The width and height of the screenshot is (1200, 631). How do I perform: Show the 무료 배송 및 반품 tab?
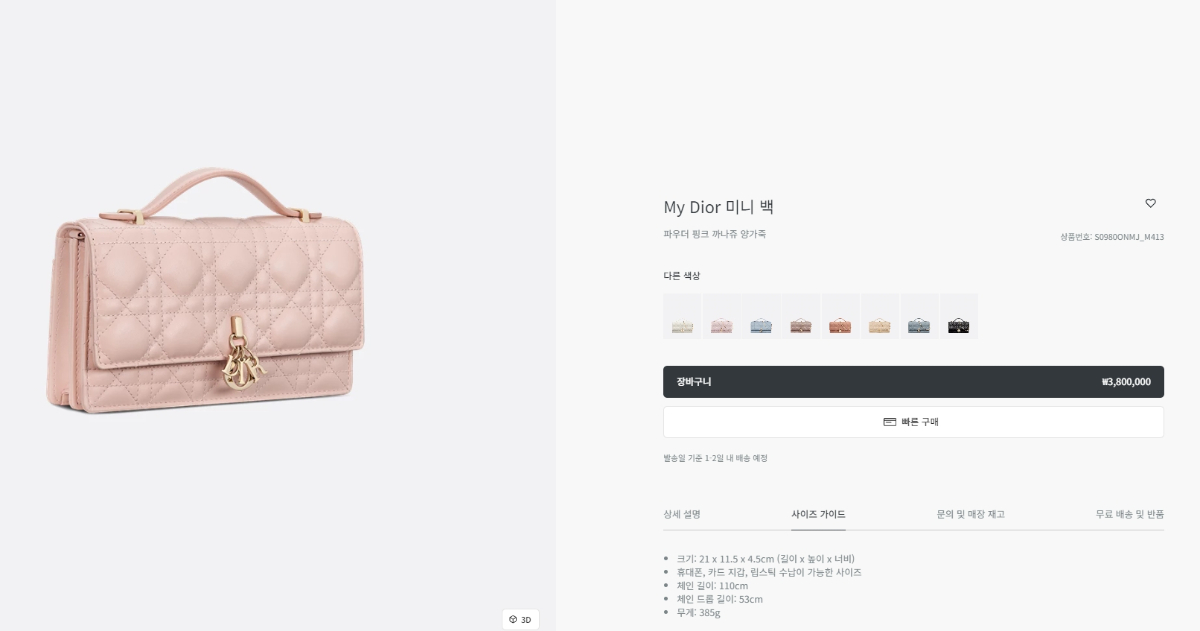tap(1129, 514)
